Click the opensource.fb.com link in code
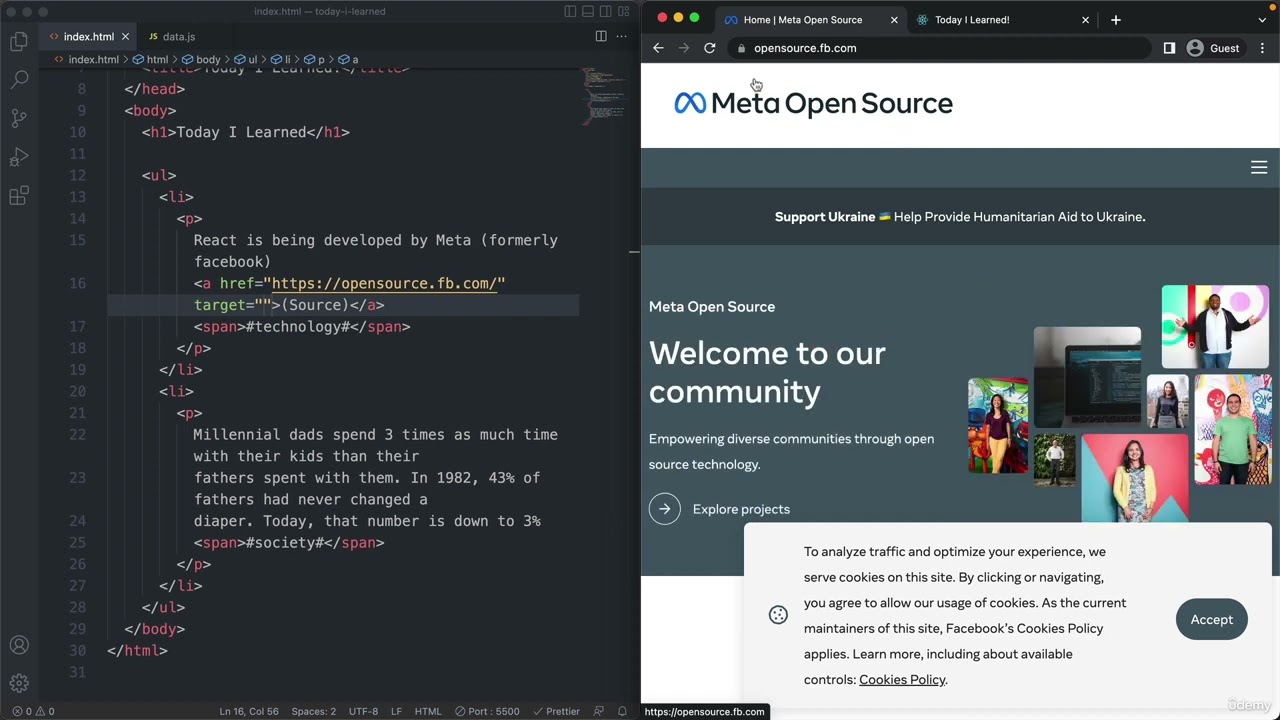The height and width of the screenshot is (720, 1280). coord(384,284)
